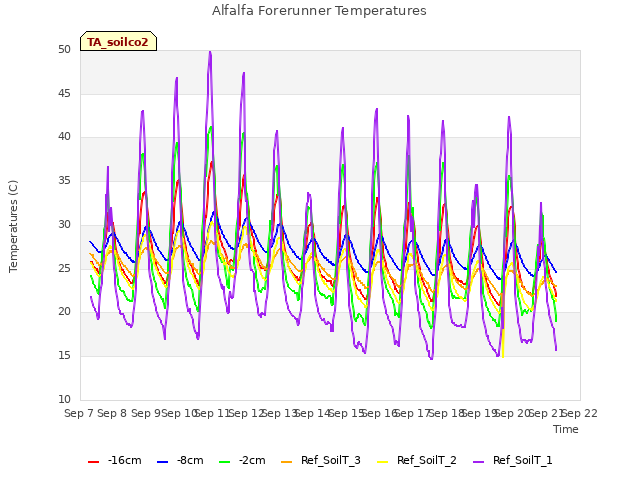Click the red -16cm legend swatch
640x480 pixels.
pyautogui.click(x=93, y=462)
